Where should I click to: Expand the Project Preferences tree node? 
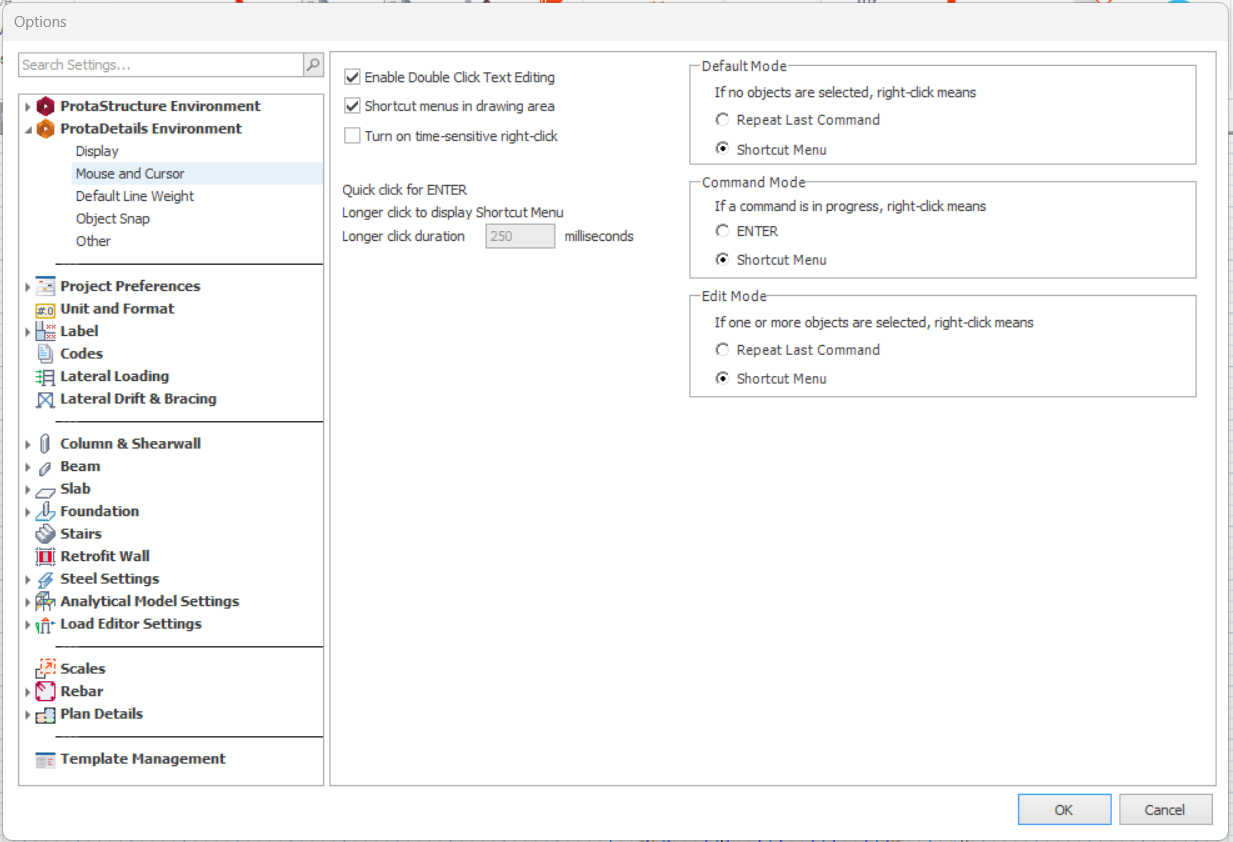28,287
